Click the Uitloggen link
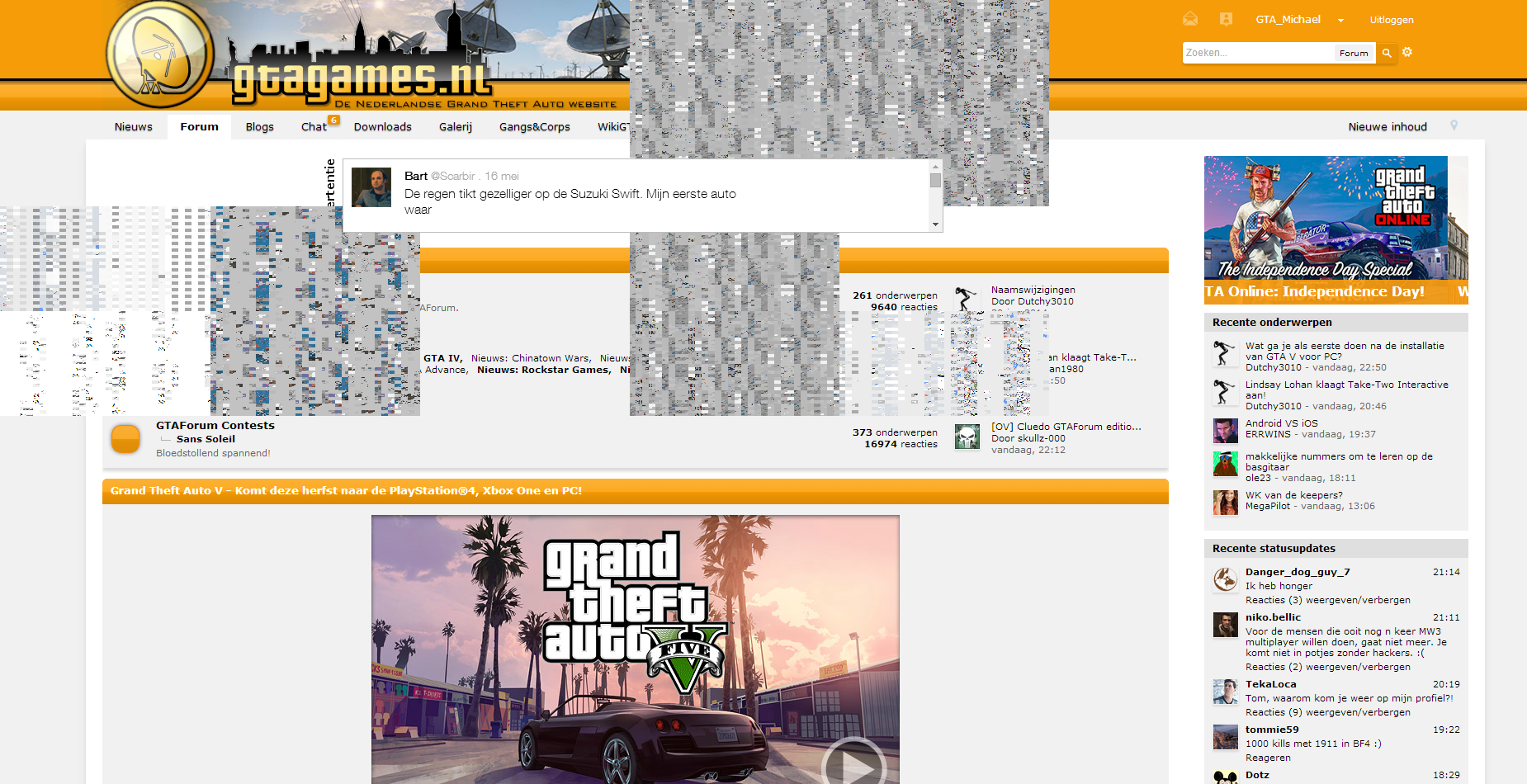1527x784 pixels. (x=1392, y=20)
